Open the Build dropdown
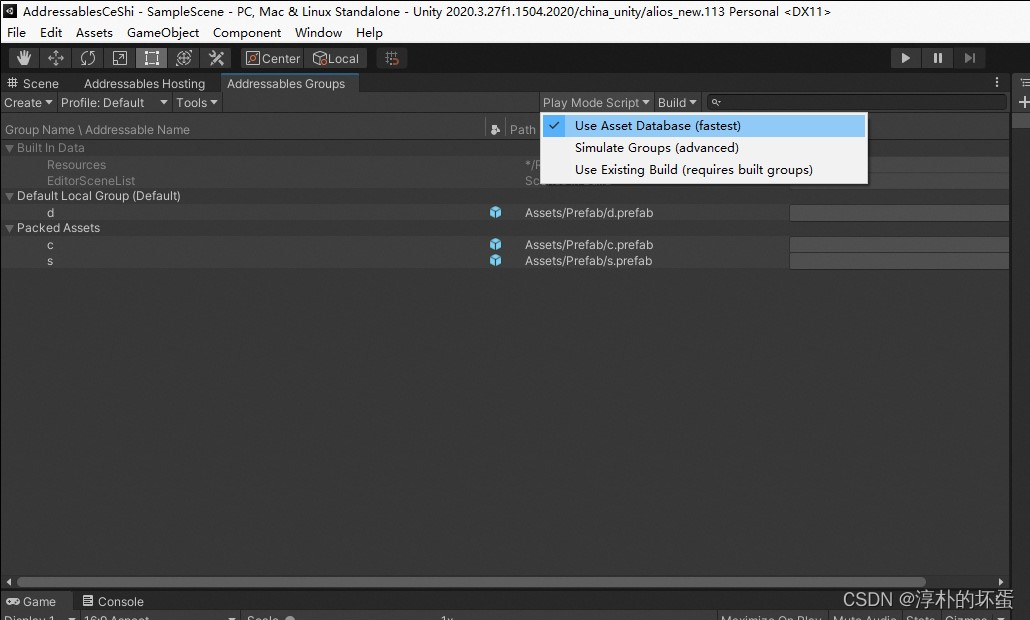 coord(677,102)
